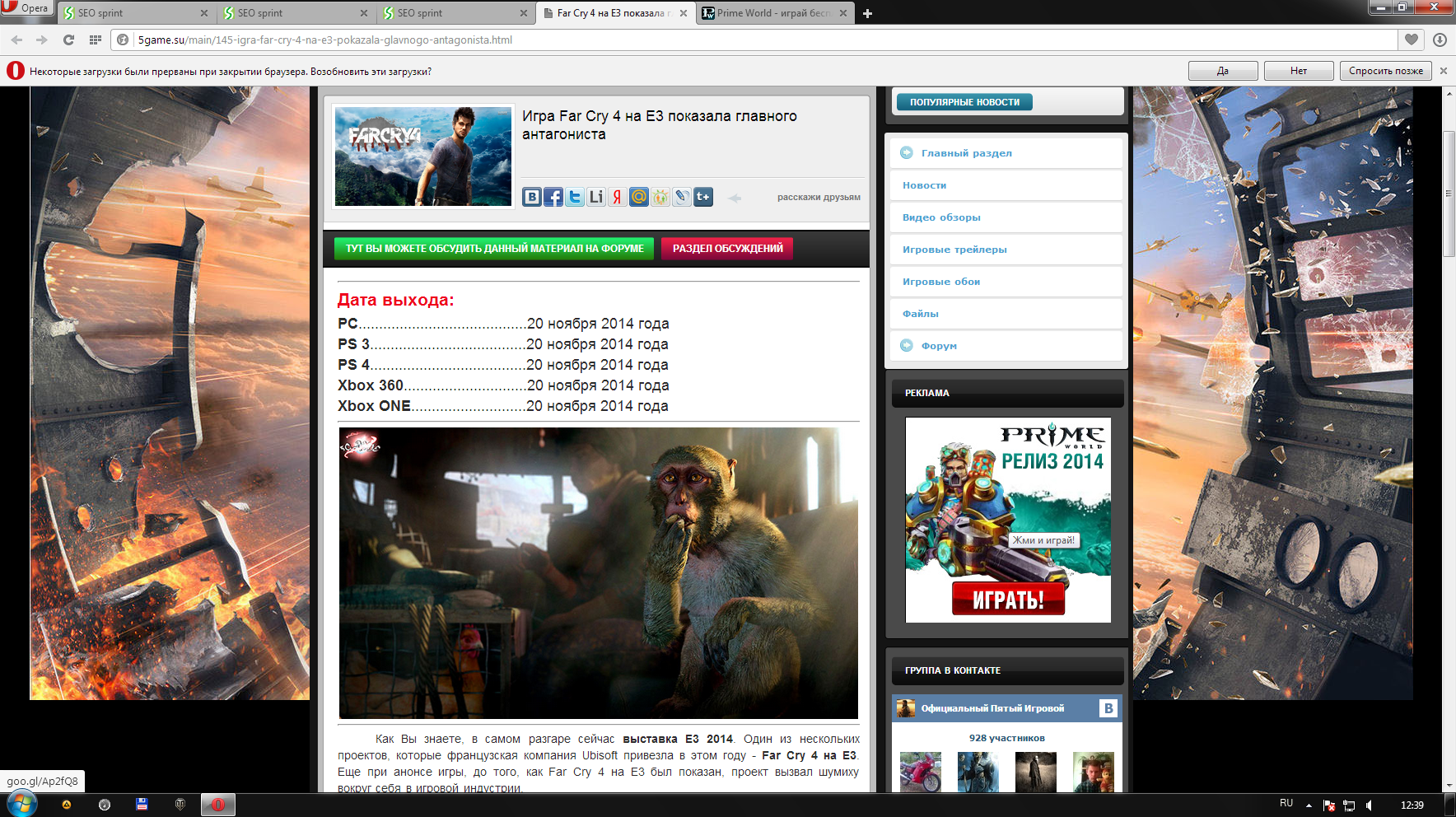Share via Mail.ru '@' icon
The height and width of the screenshot is (817, 1456).
639,197
